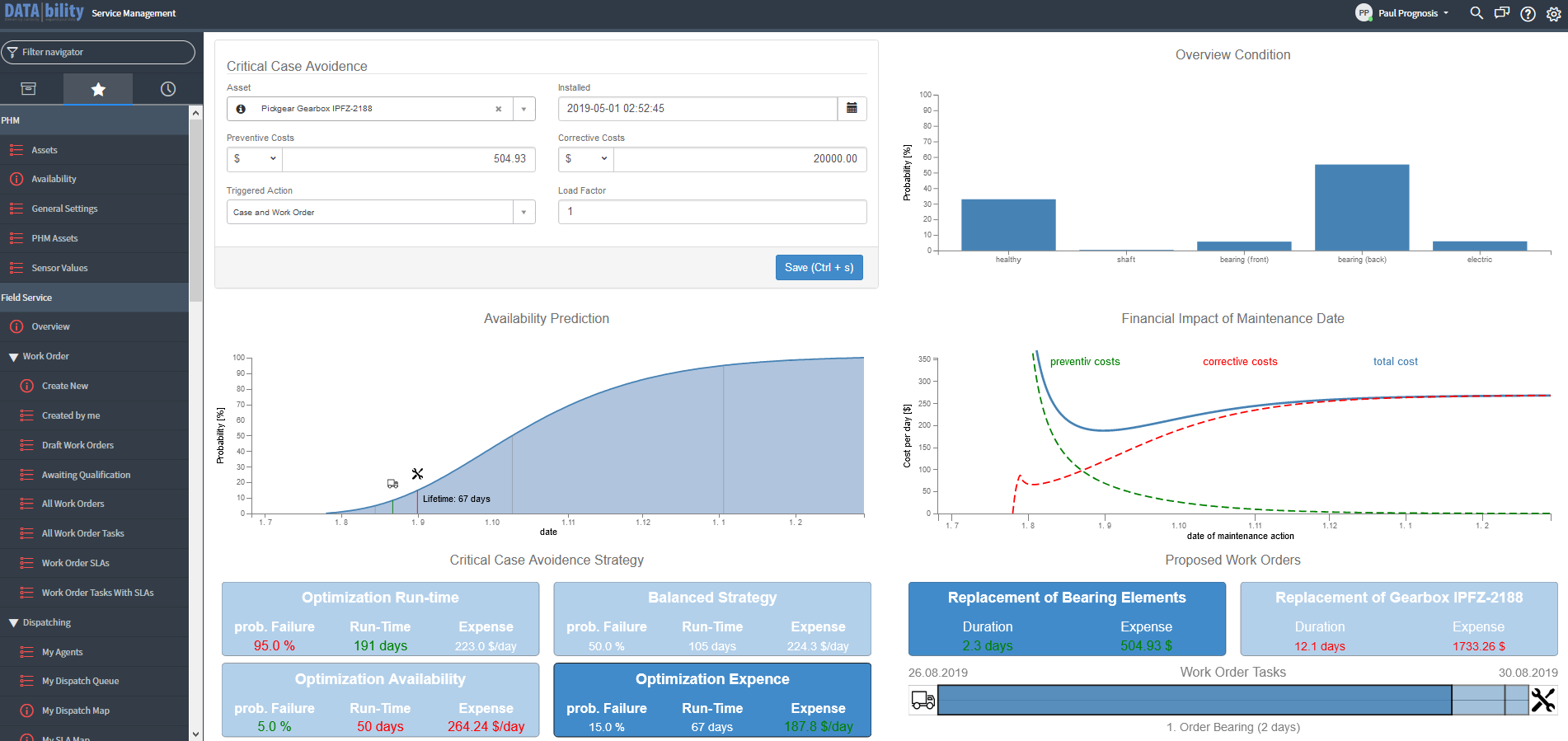Select Replacement of Gearbox IPFZ-2188 work order
Viewport: 1568px width, 741px height.
coord(1398,619)
